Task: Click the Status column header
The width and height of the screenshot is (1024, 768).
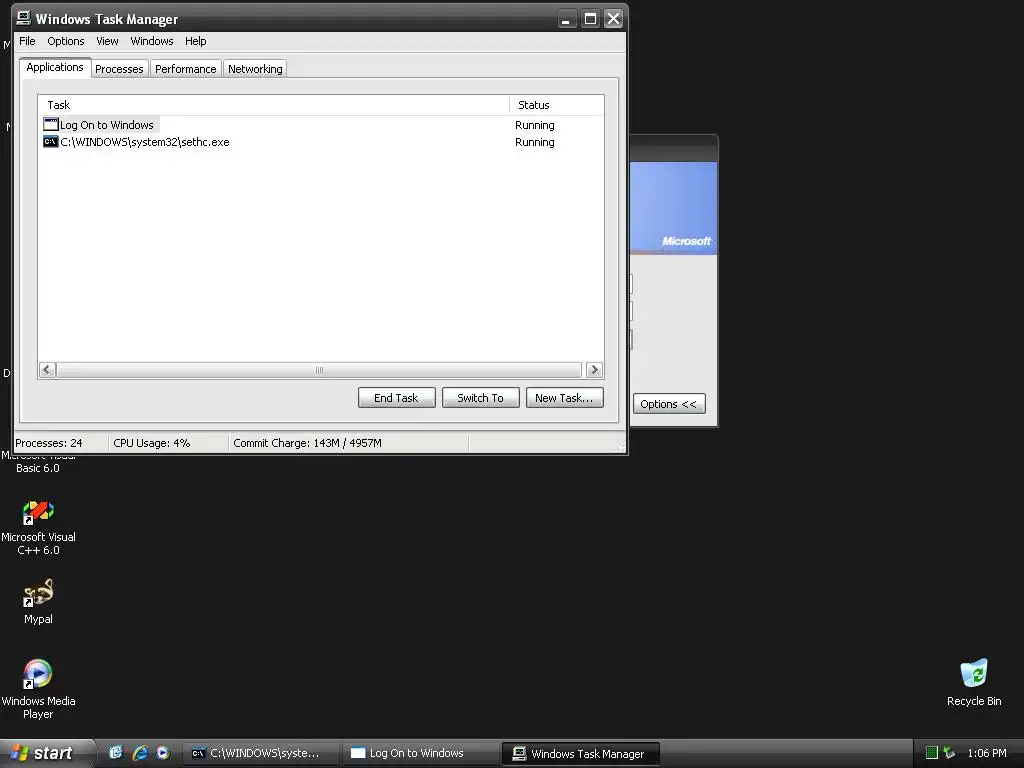Action: click(x=556, y=105)
